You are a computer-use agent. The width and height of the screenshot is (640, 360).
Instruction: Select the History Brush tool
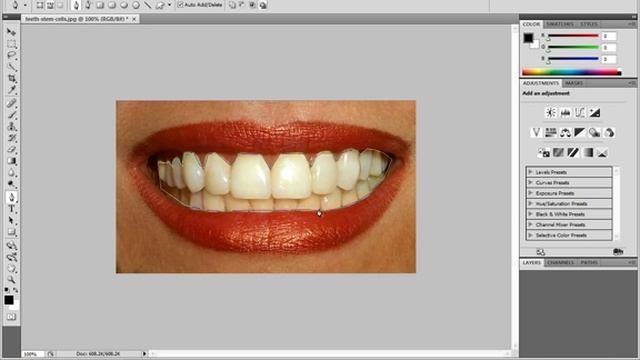click(x=11, y=138)
